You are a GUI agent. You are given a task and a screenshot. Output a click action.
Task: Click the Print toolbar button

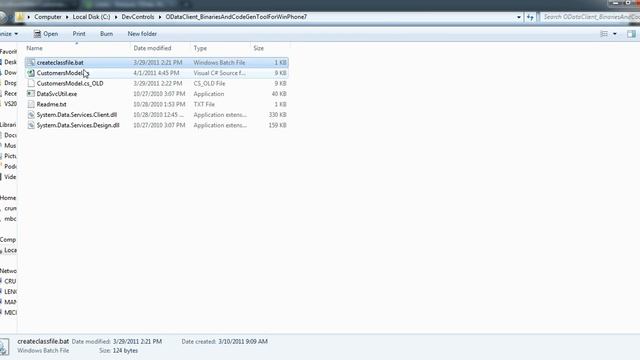[x=79, y=34]
